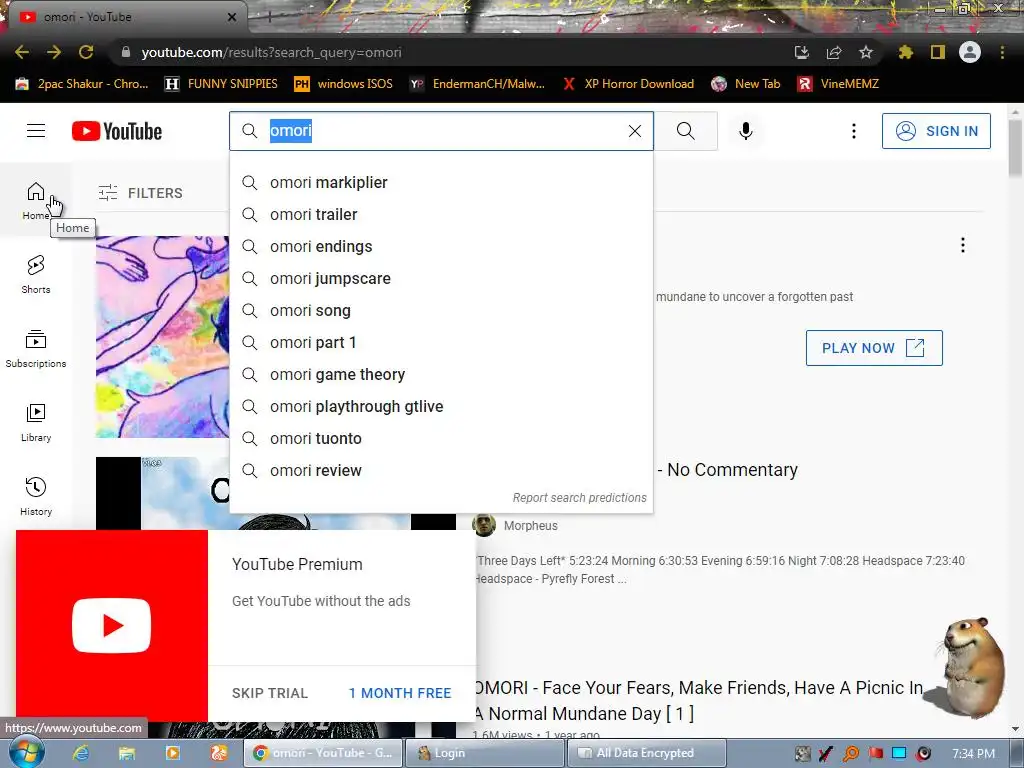Open "VineMEMZ" bookmark
Screen dimensions: 1024x768
coord(838,84)
